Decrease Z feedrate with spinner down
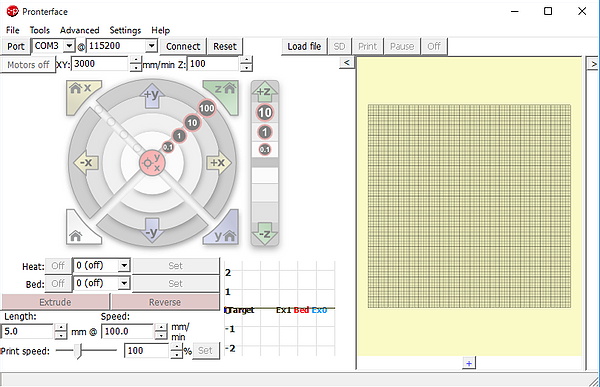This screenshot has width=600, height=387. (247, 68)
